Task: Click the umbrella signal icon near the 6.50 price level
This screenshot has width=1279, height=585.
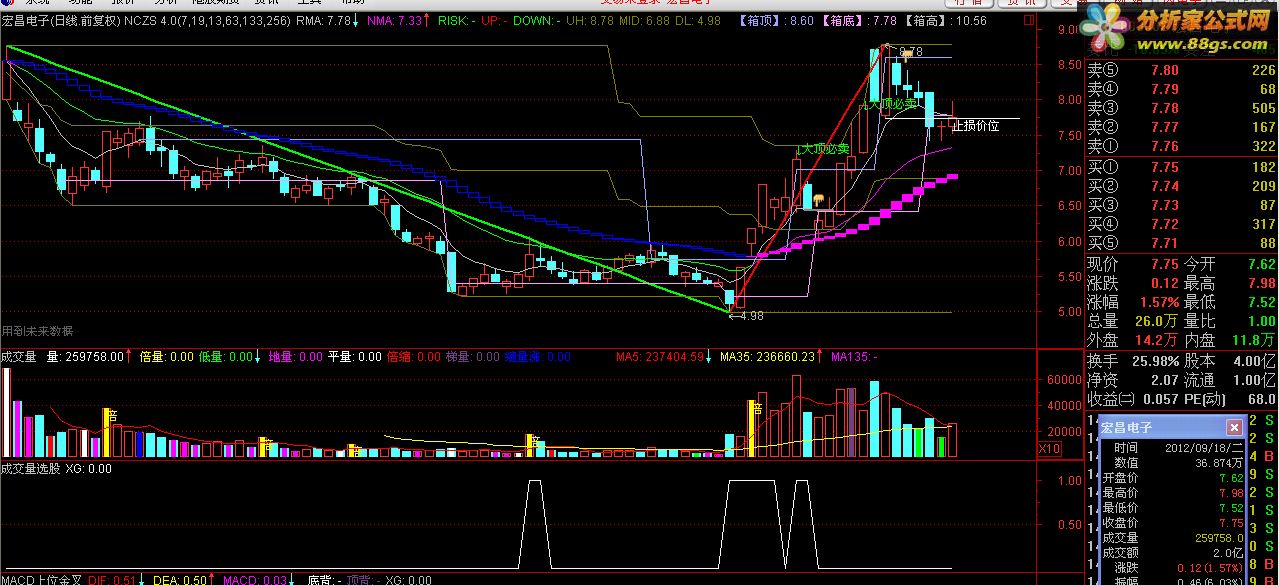Action: coord(818,200)
